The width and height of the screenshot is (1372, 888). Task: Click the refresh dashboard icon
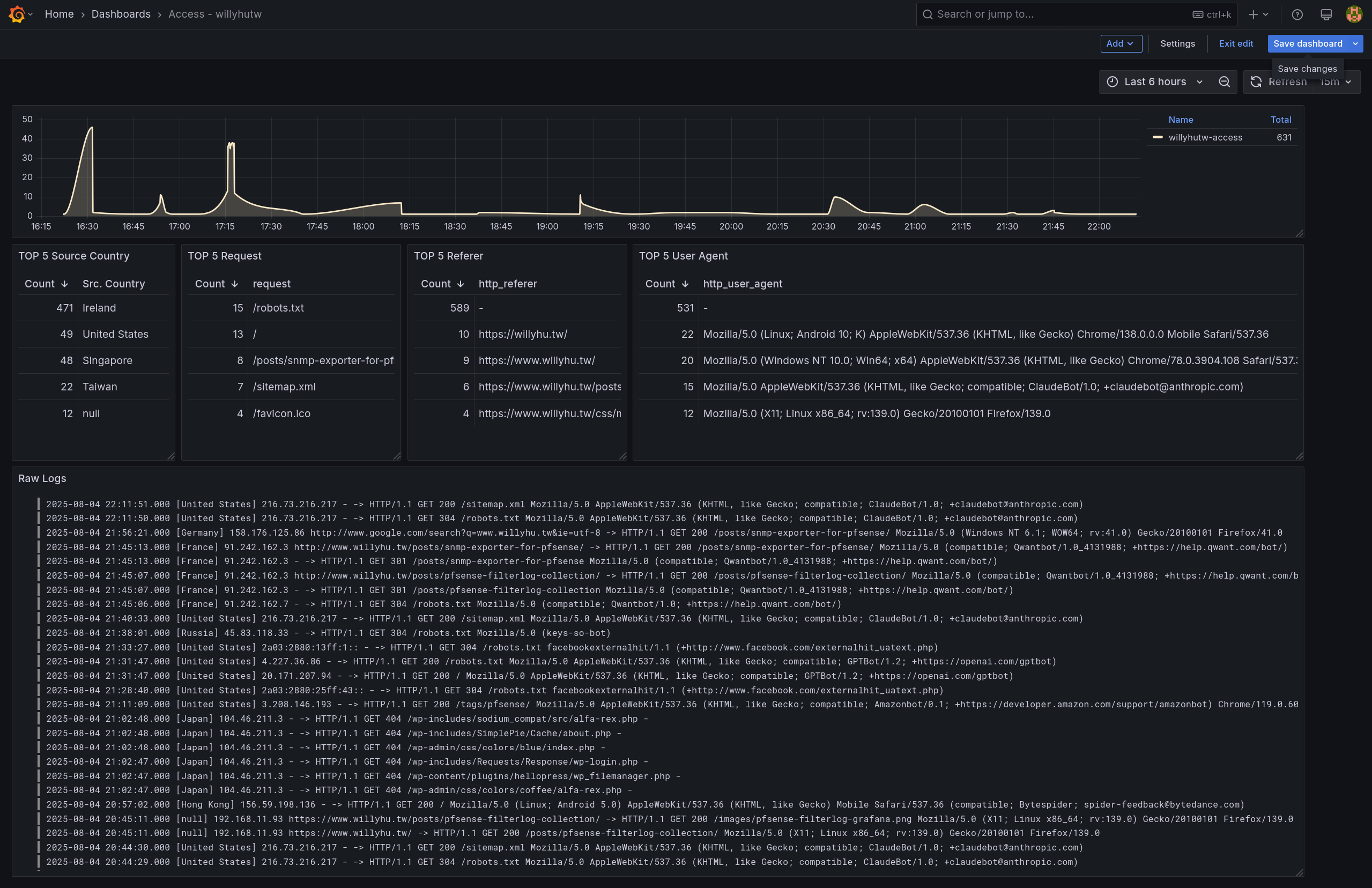[1256, 82]
